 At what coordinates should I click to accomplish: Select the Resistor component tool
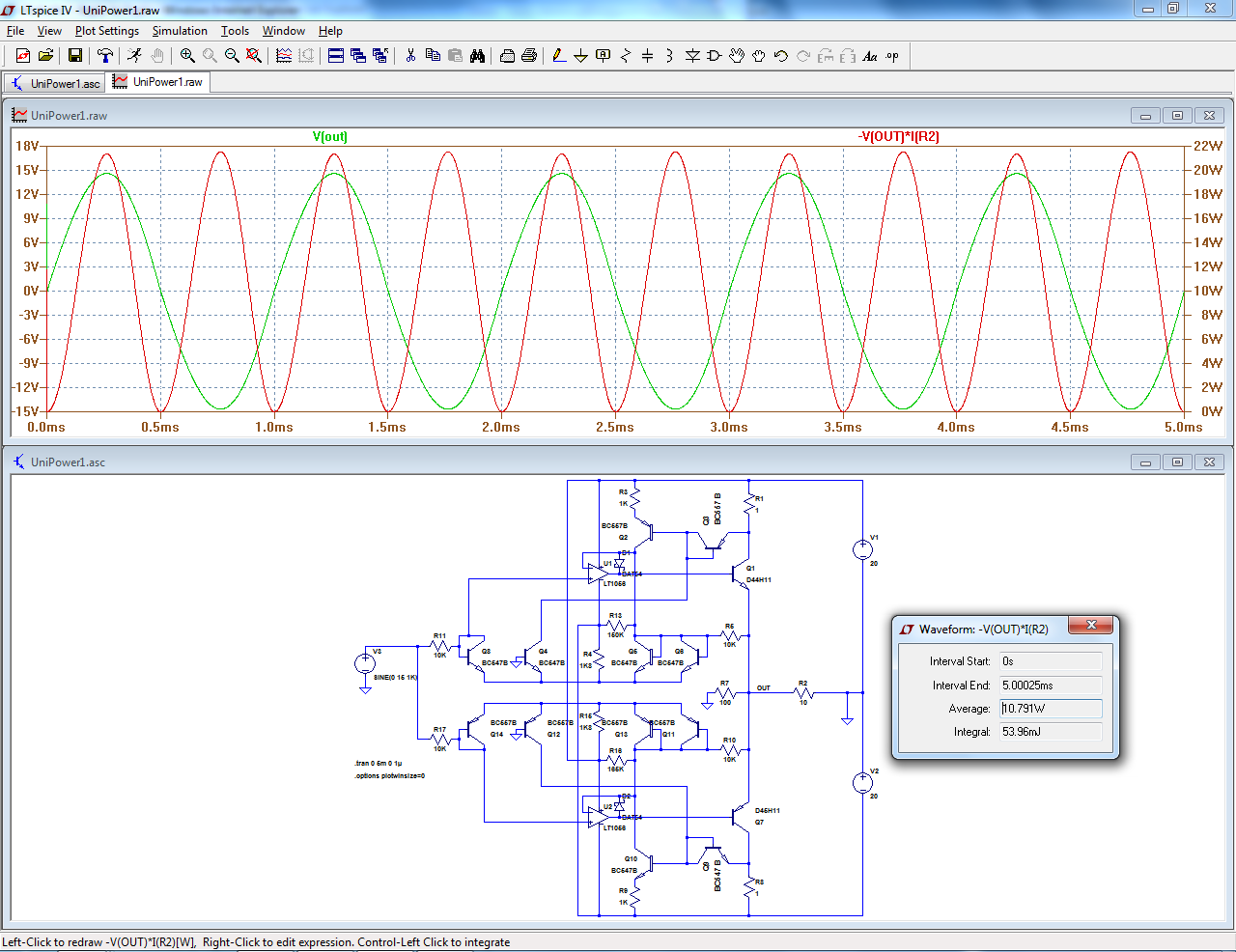tap(626, 56)
